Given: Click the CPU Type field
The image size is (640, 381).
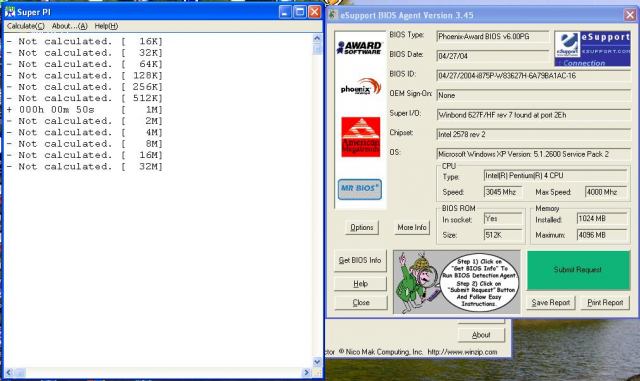Looking at the screenshot, I should tap(555, 176).
